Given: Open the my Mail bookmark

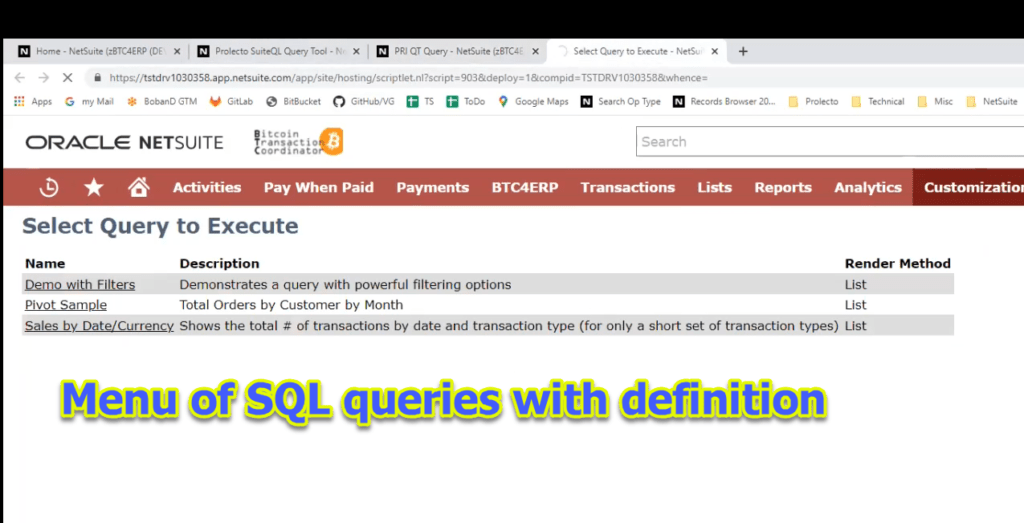Looking at the screenshot, I should tap(89, 101).
